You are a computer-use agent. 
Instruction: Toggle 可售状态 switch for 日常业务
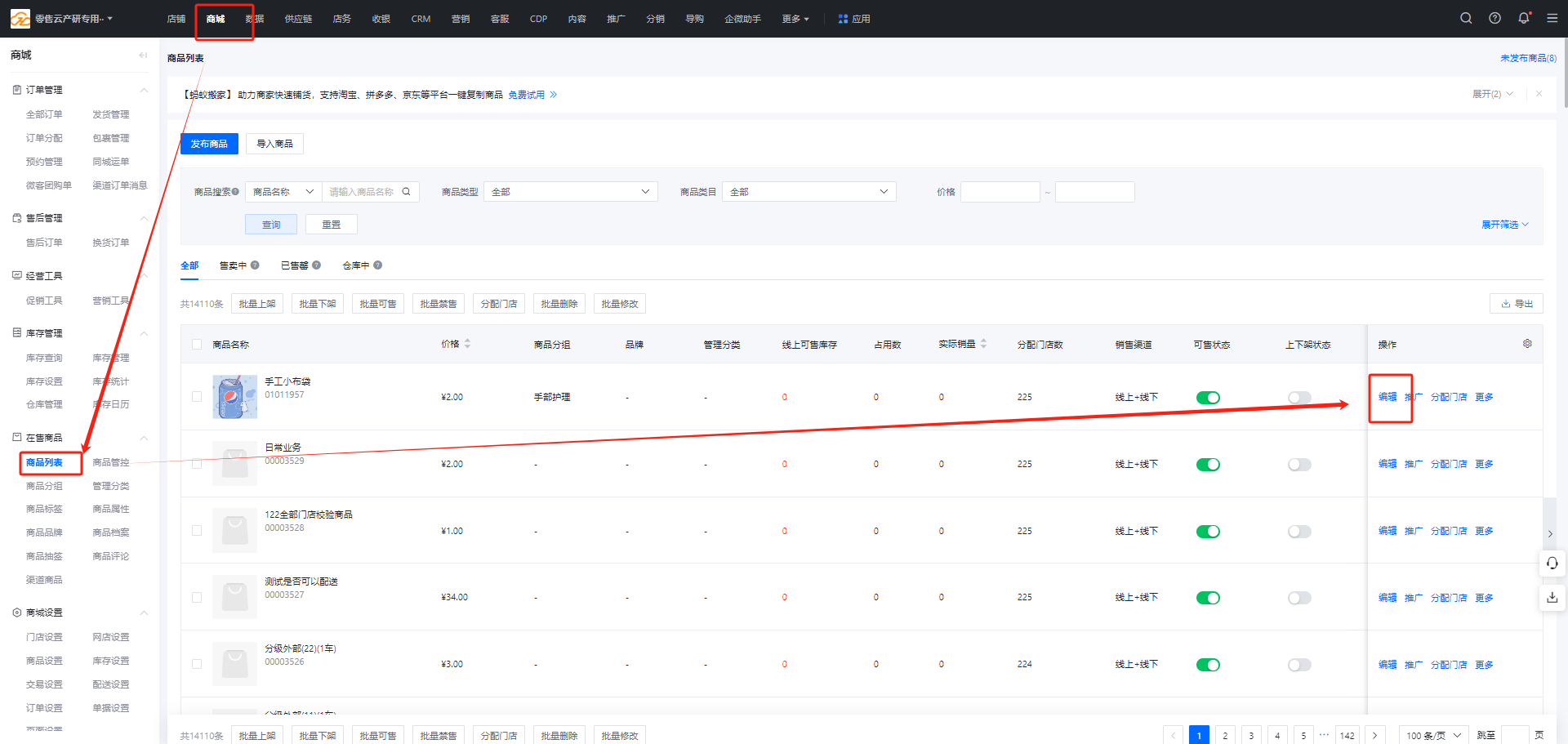pos(1208,465)
